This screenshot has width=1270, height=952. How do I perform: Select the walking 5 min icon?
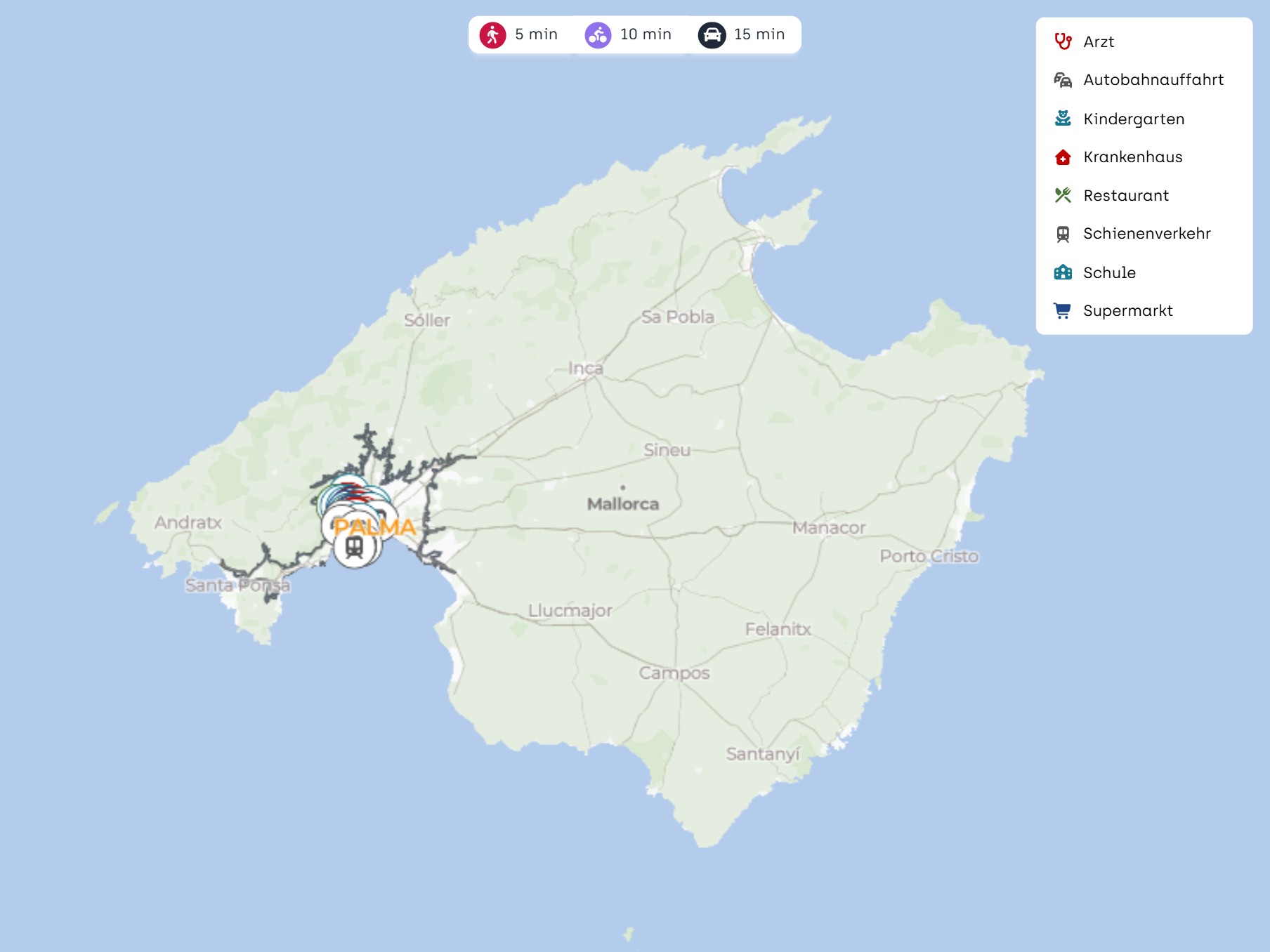[492, 34]
